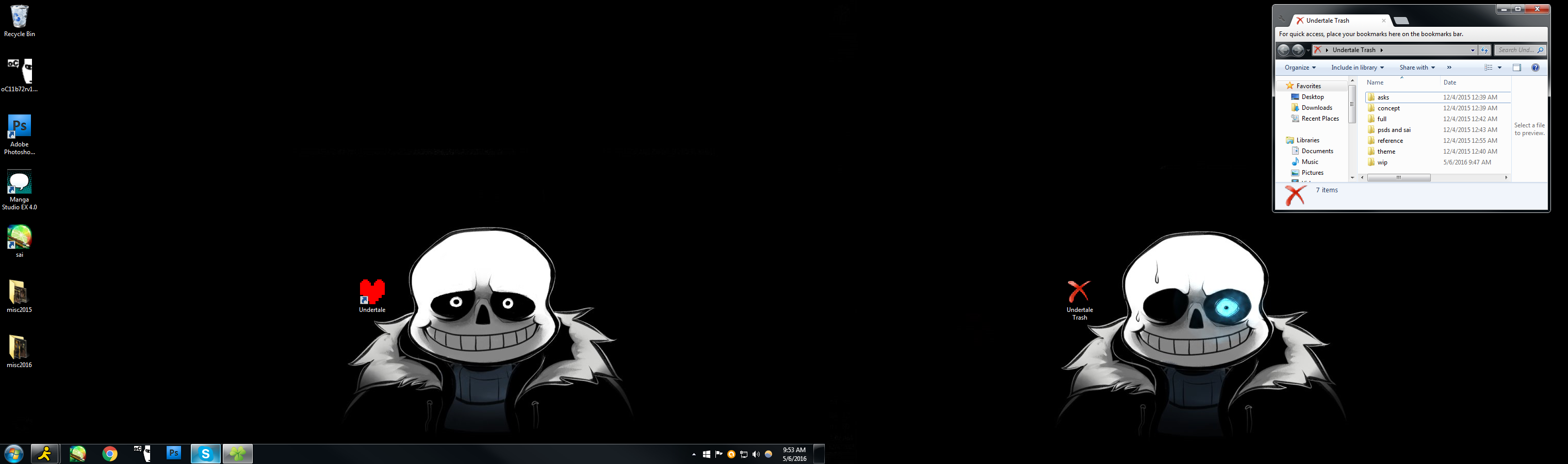Click the Search Undertale Trash field
1568x464 pixels.
pyautogui.click(x=1520, y=50)
